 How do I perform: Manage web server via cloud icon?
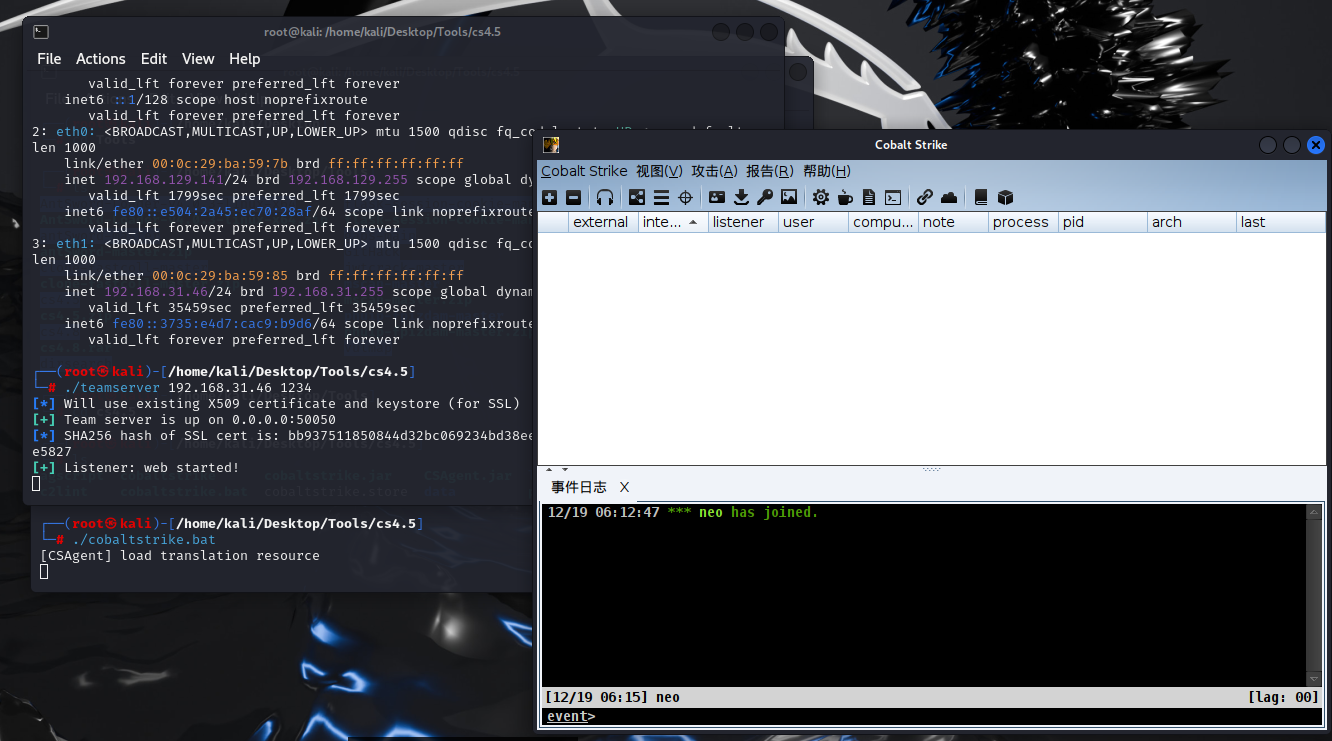(x=949, y=198)
